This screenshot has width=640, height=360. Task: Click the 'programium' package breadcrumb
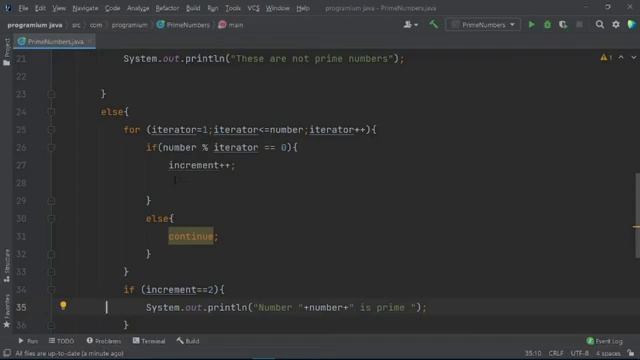click(x=129, y=25)
